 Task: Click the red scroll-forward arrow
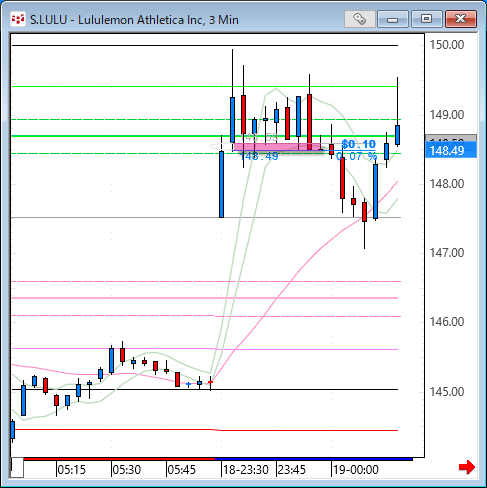pos(467,467)
